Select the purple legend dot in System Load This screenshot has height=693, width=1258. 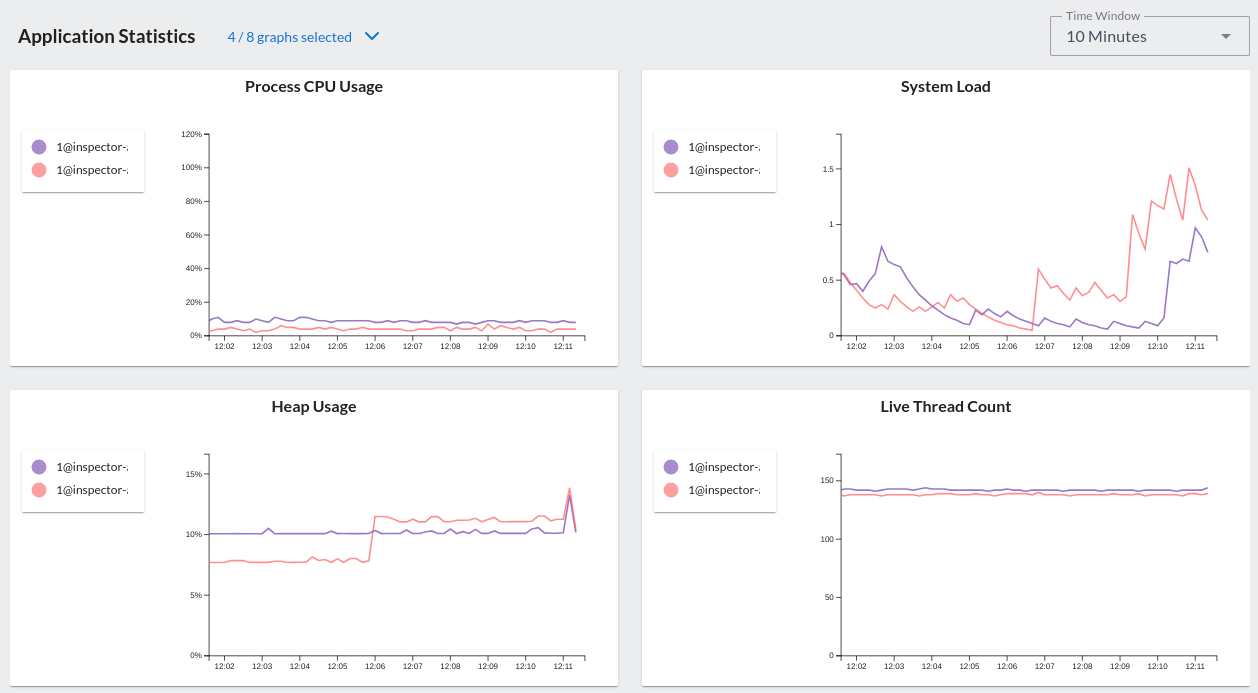pyautogui.click(x=672, y=146)
